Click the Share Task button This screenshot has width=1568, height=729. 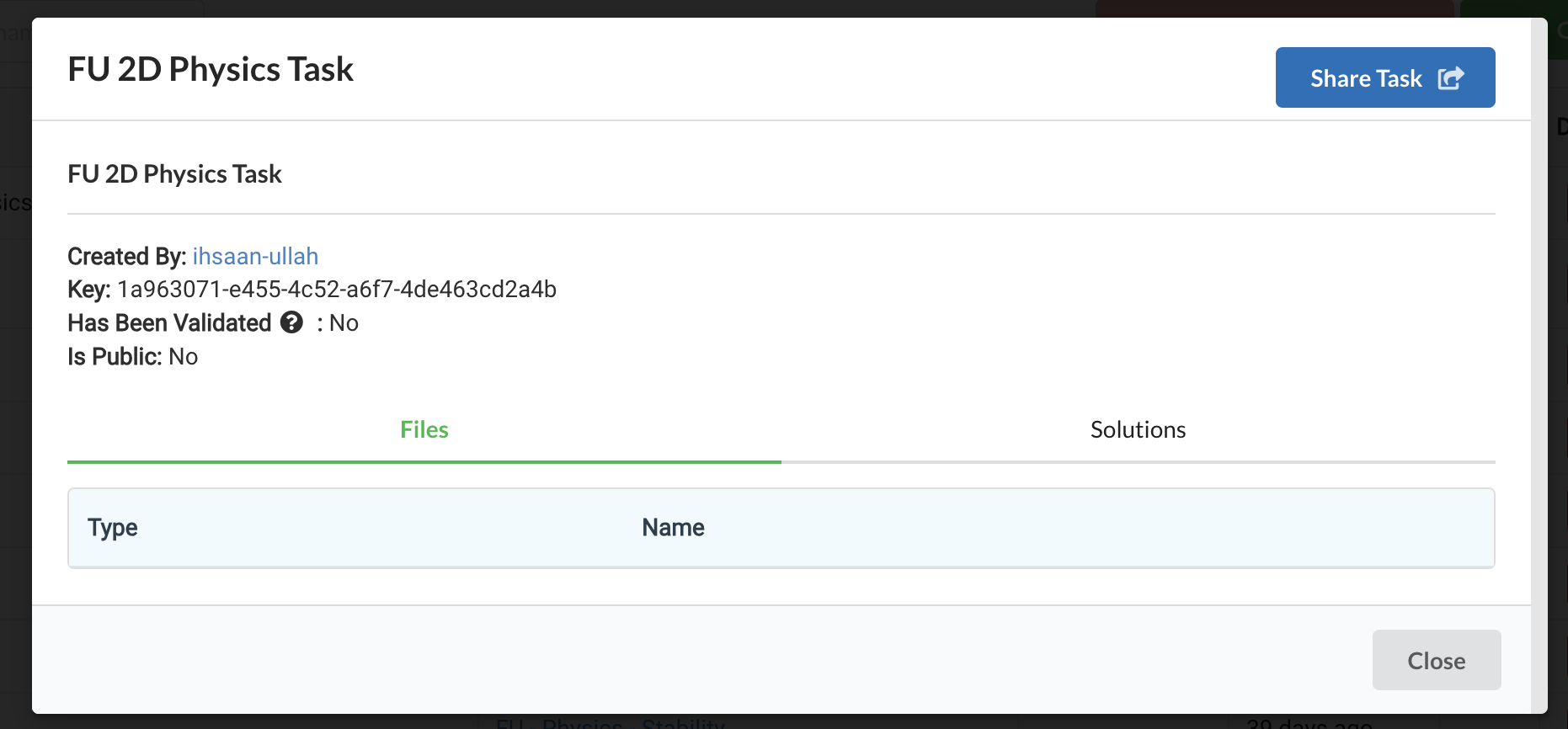[1385, 77]
